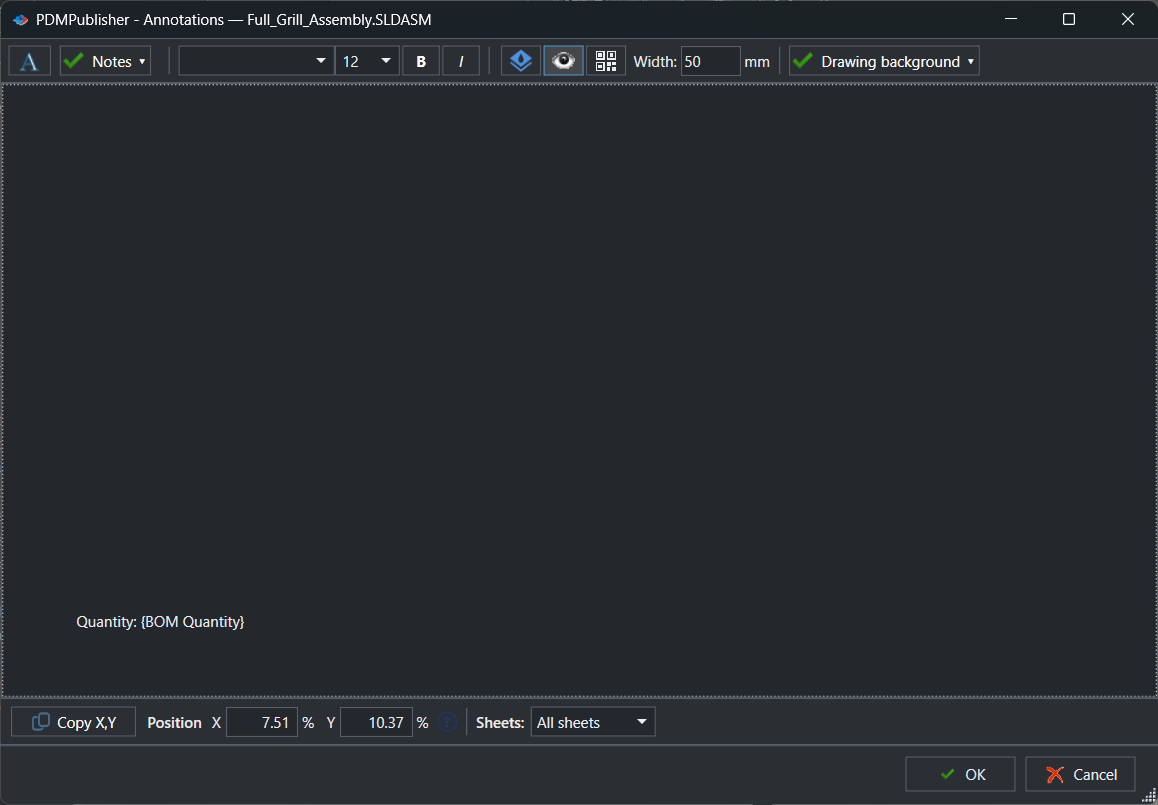Open the Sheets 'All sheets' dropdown
This screenshot has height=805, width=1158.
coord(592,722)
